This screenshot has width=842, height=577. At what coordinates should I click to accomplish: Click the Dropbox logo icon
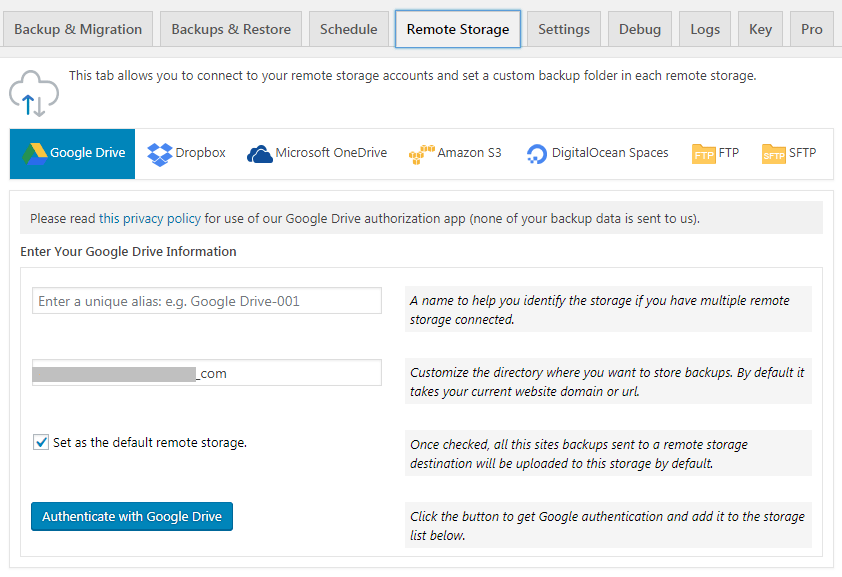pos(159,155)
